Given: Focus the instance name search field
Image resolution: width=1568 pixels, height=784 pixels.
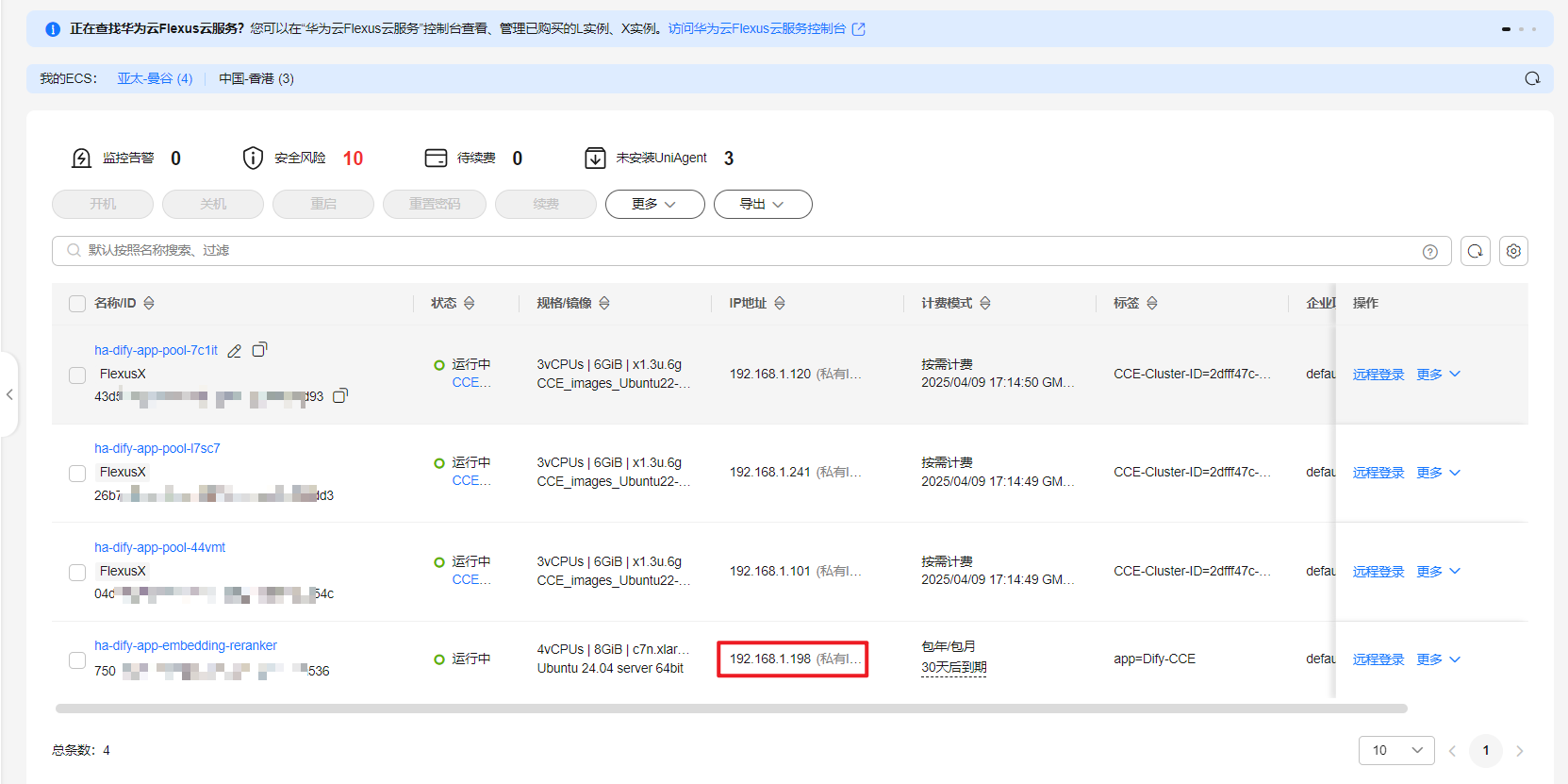Looking at the screenshot, I should (x=735, y=251).
